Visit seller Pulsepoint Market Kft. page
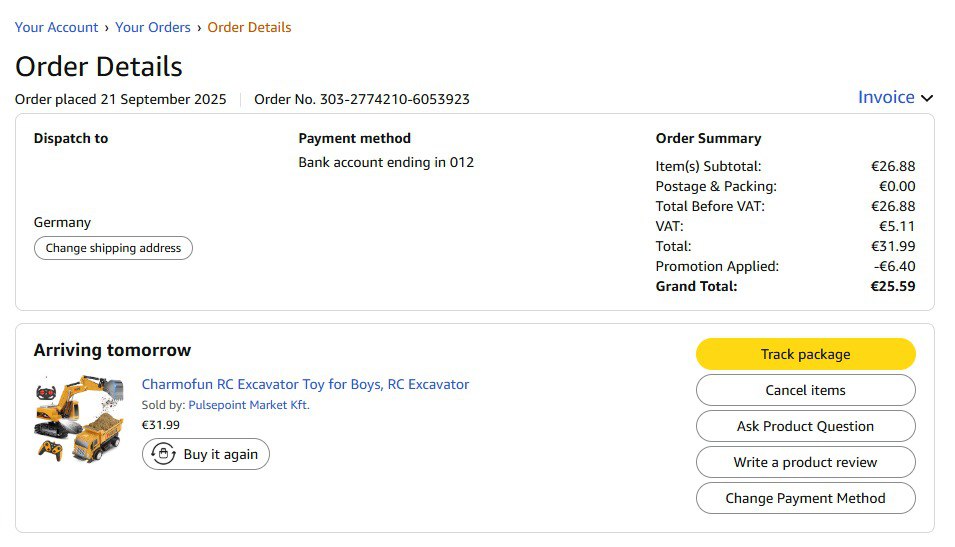 click(249, 405)
